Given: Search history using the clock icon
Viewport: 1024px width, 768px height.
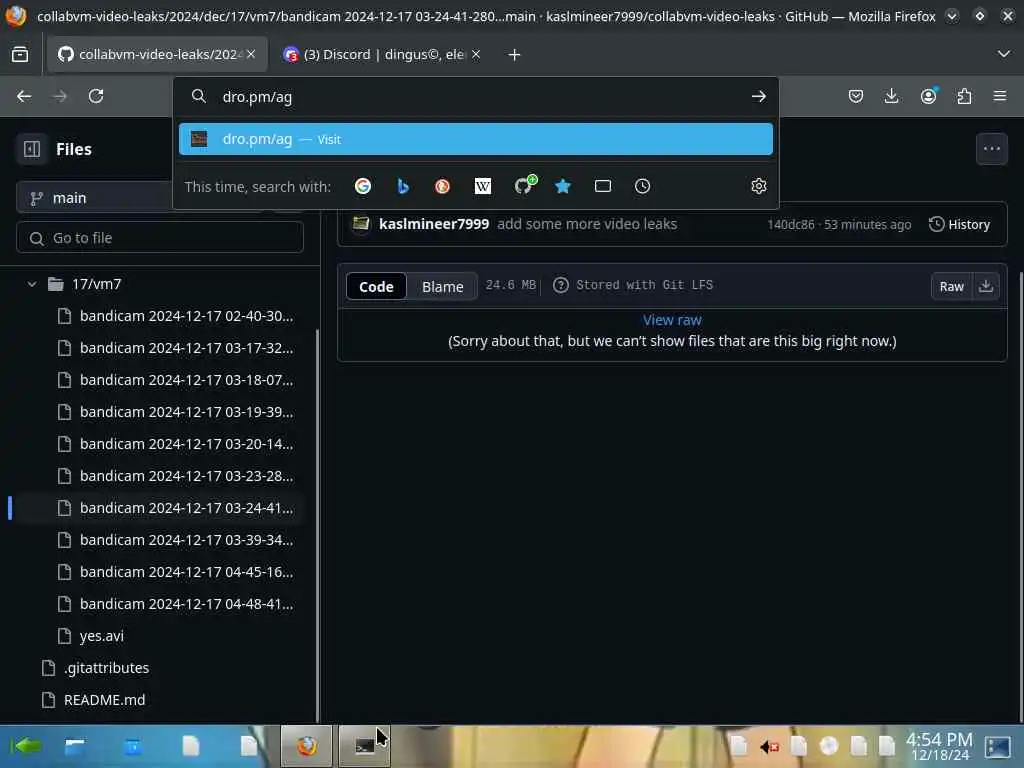Looking at the screenshot, I should (x=643, y=187).
